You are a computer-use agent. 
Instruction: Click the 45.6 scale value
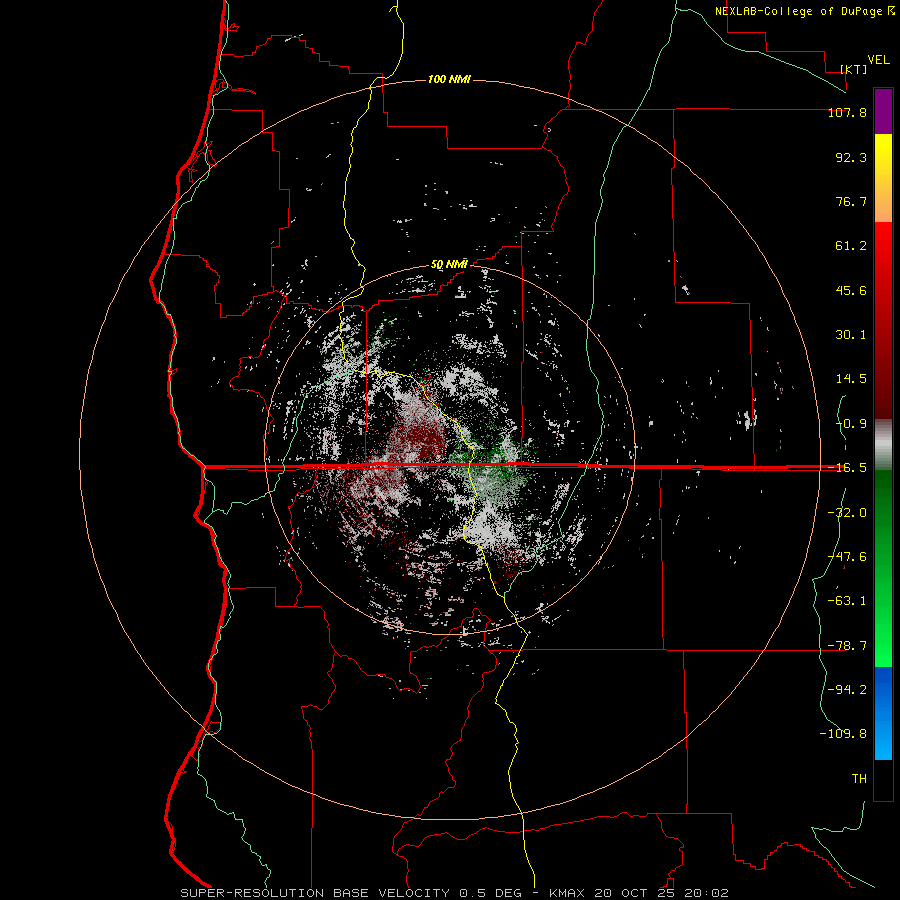click(x=851, y=290)
